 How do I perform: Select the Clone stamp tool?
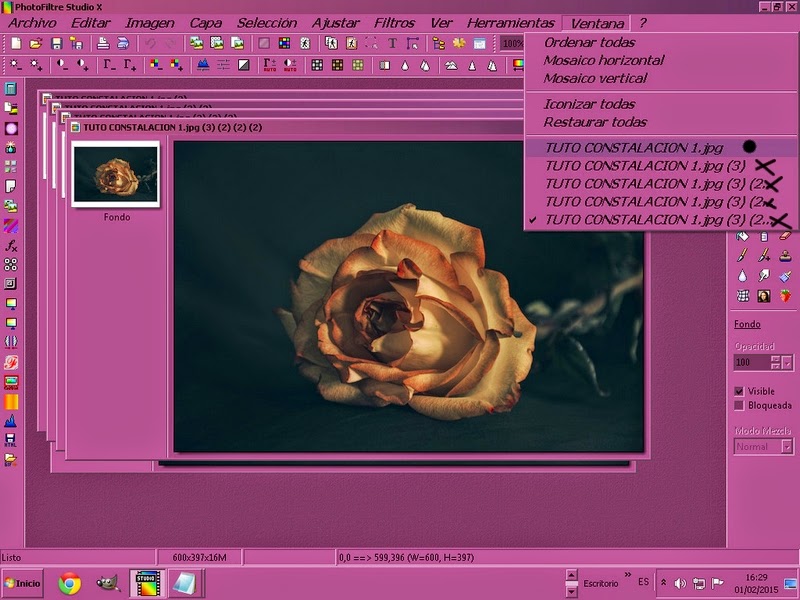coord(785,256)
